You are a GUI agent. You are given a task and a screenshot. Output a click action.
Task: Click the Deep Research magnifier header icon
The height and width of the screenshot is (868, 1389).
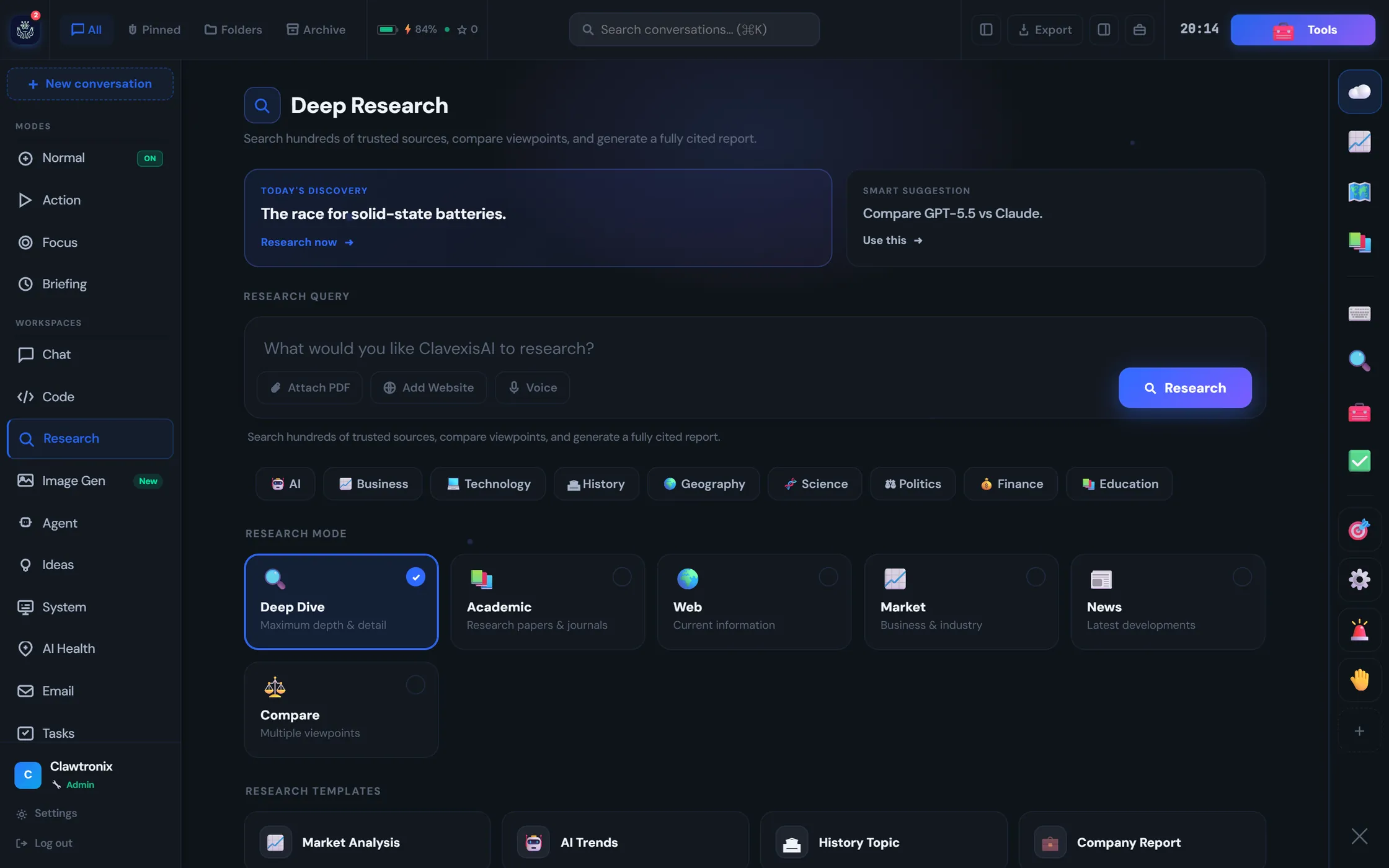coord(262,105)
